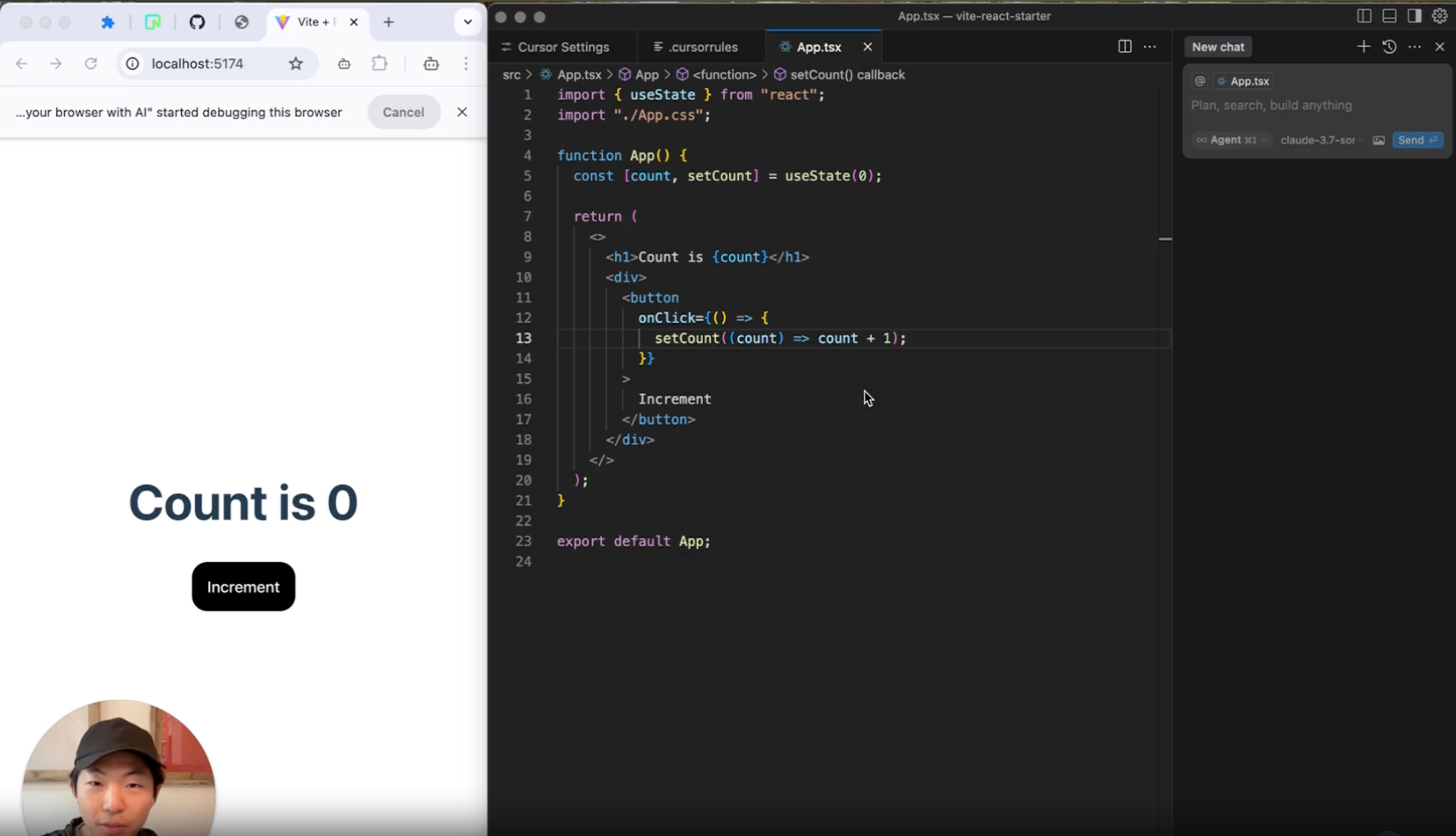1456x836 pixels.
Task: Open the editor's More Actions menu
Action: 1149,47
